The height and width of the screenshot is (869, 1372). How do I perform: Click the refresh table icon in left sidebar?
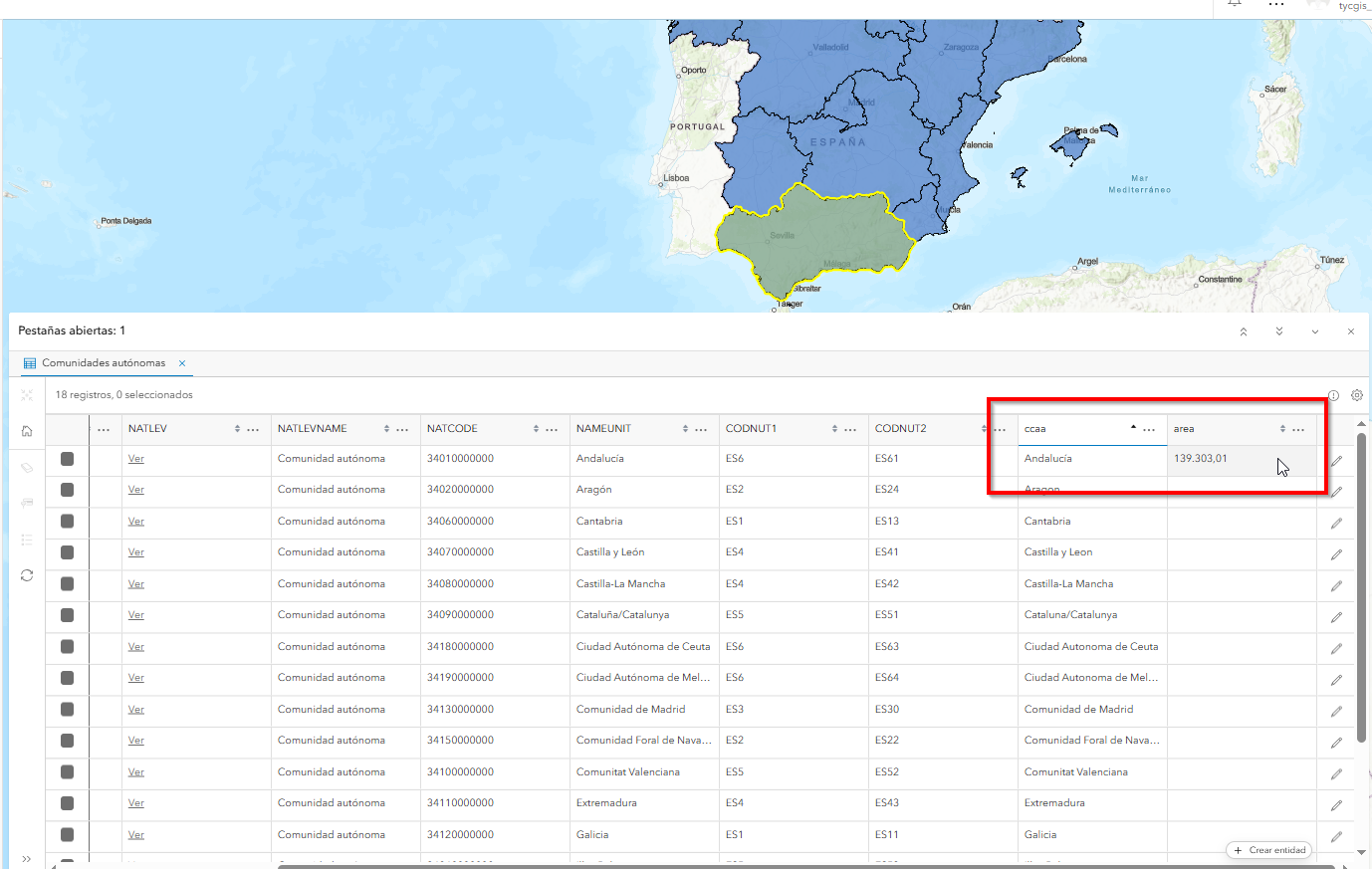point(27,575)
